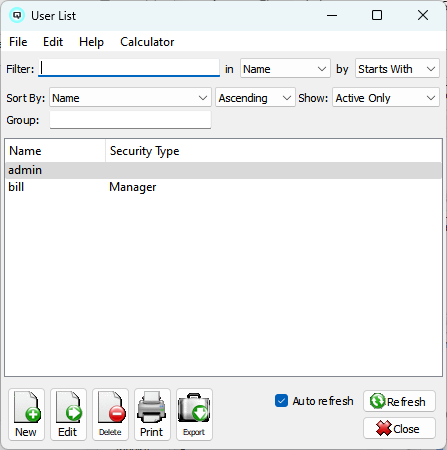This screenshot has width=447, height=450.
Task: Open the File menu
Action: pyautogui.click(x=18, y=42)
